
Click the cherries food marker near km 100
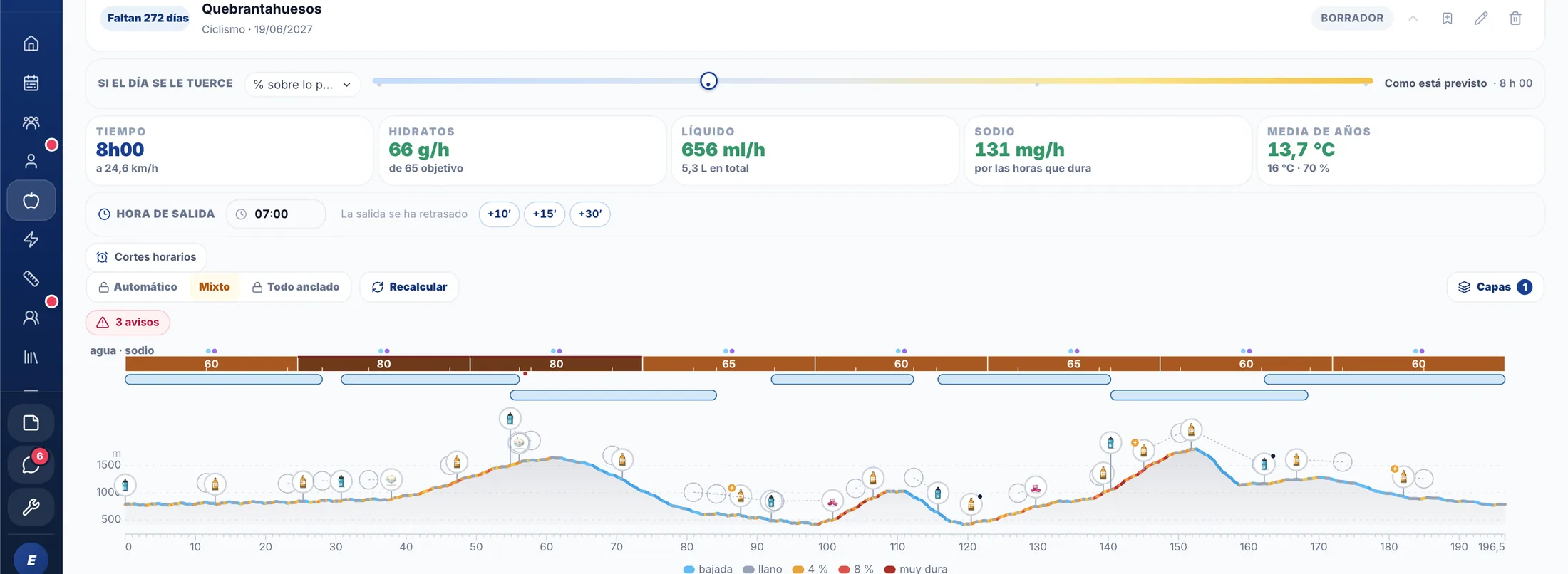tap(832, 502)
